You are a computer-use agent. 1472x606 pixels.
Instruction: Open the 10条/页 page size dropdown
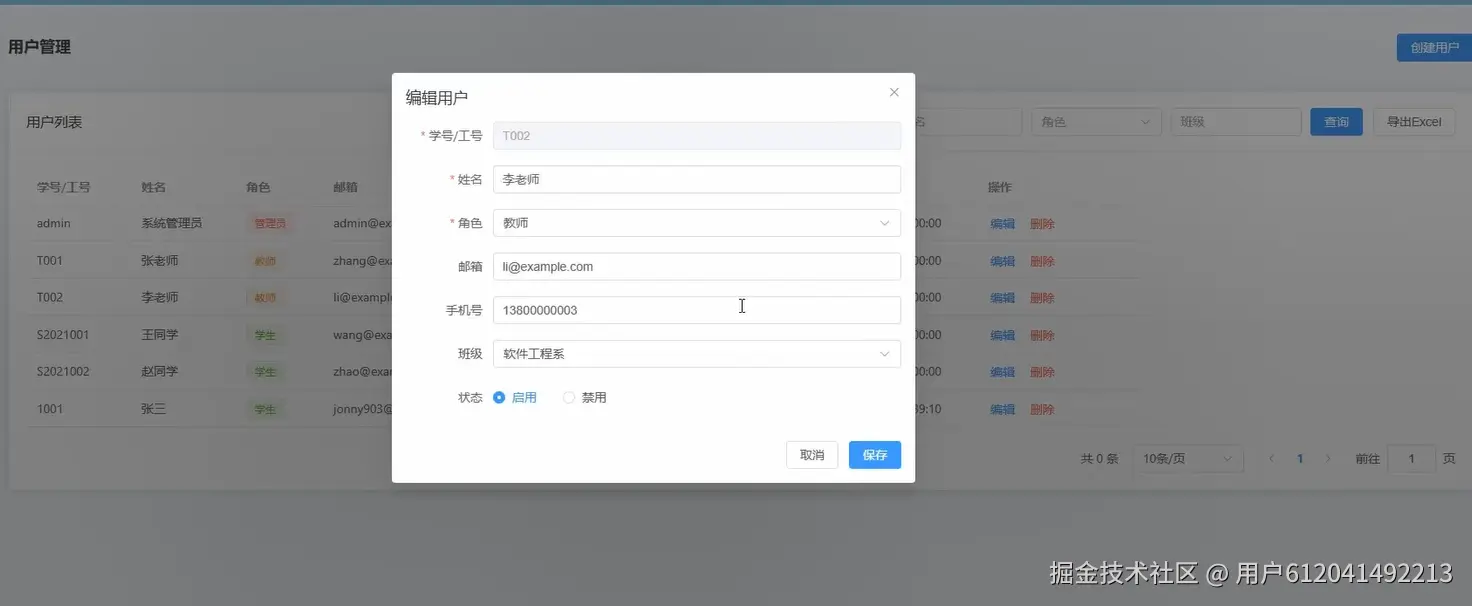click(1188, 458)
